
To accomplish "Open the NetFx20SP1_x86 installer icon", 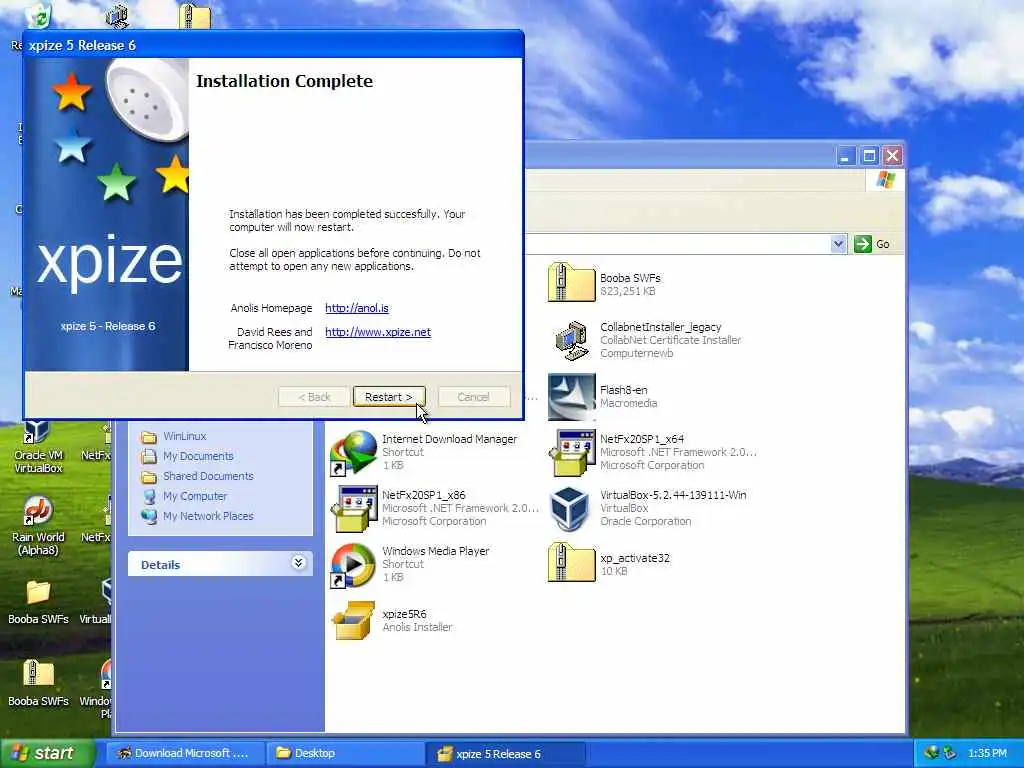I will coord(354,509).
